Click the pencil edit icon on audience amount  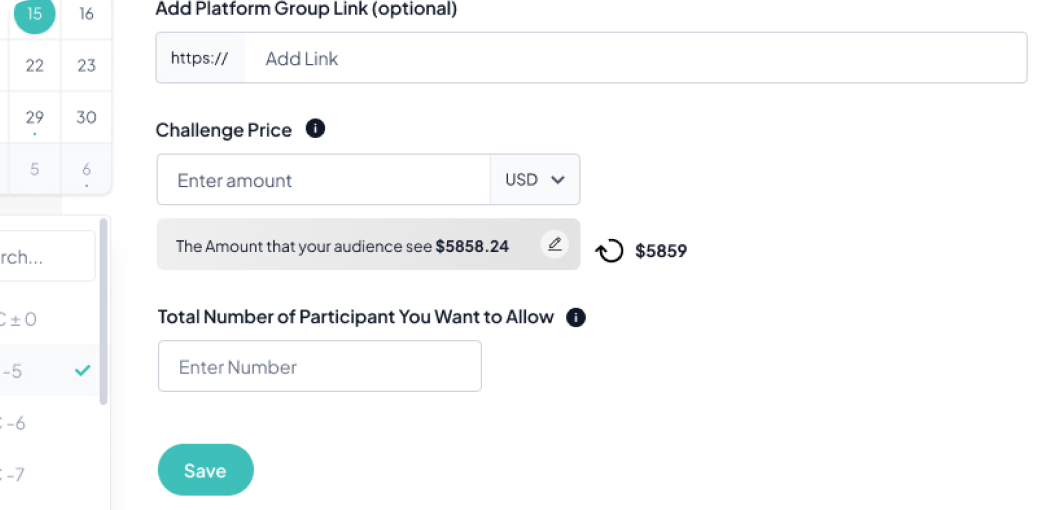click(555, 244)
